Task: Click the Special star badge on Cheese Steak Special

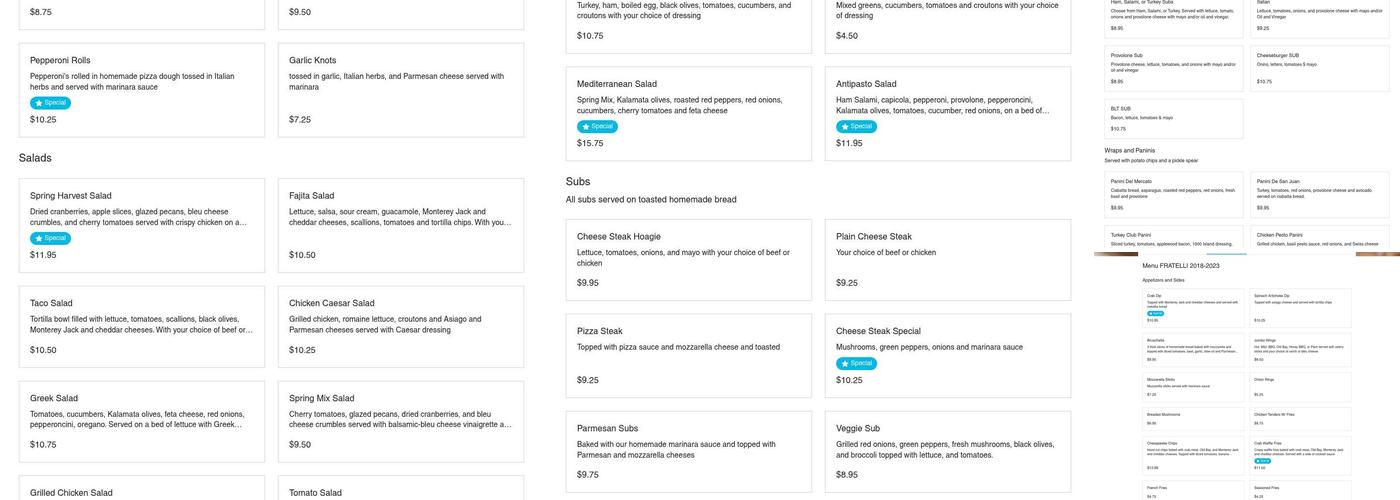Action: click(x=856, y=363)
